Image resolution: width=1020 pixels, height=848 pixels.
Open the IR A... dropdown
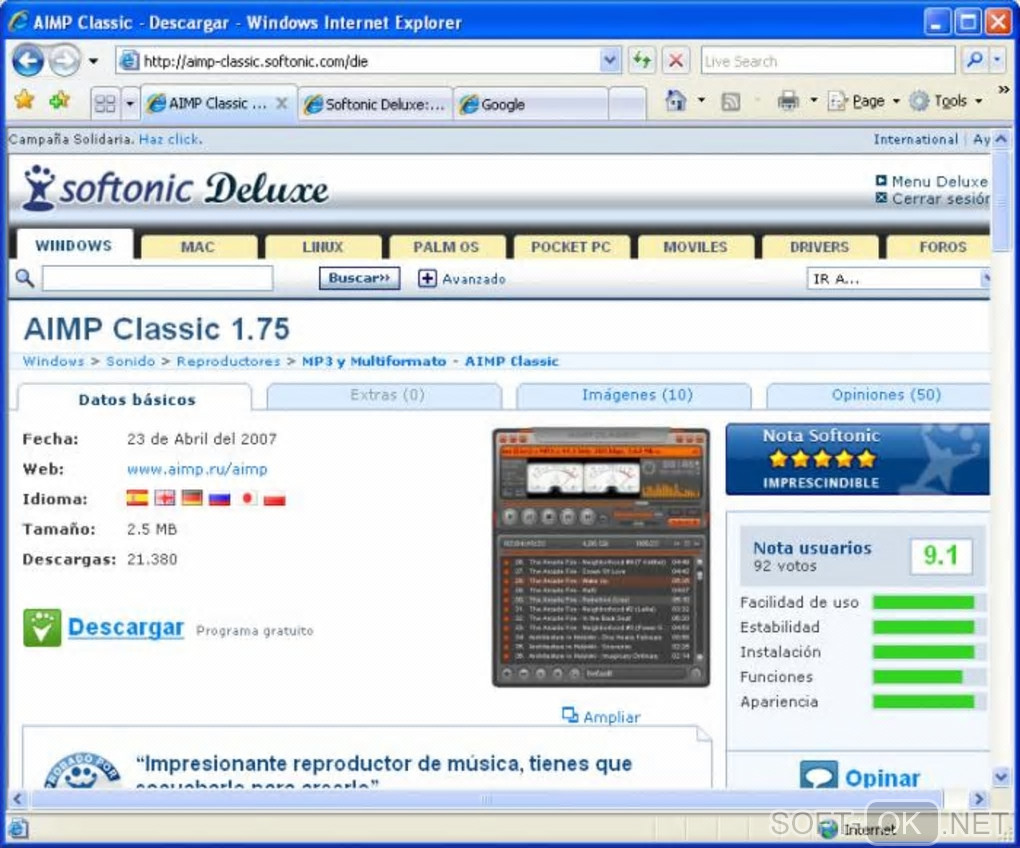coord(898,278)
